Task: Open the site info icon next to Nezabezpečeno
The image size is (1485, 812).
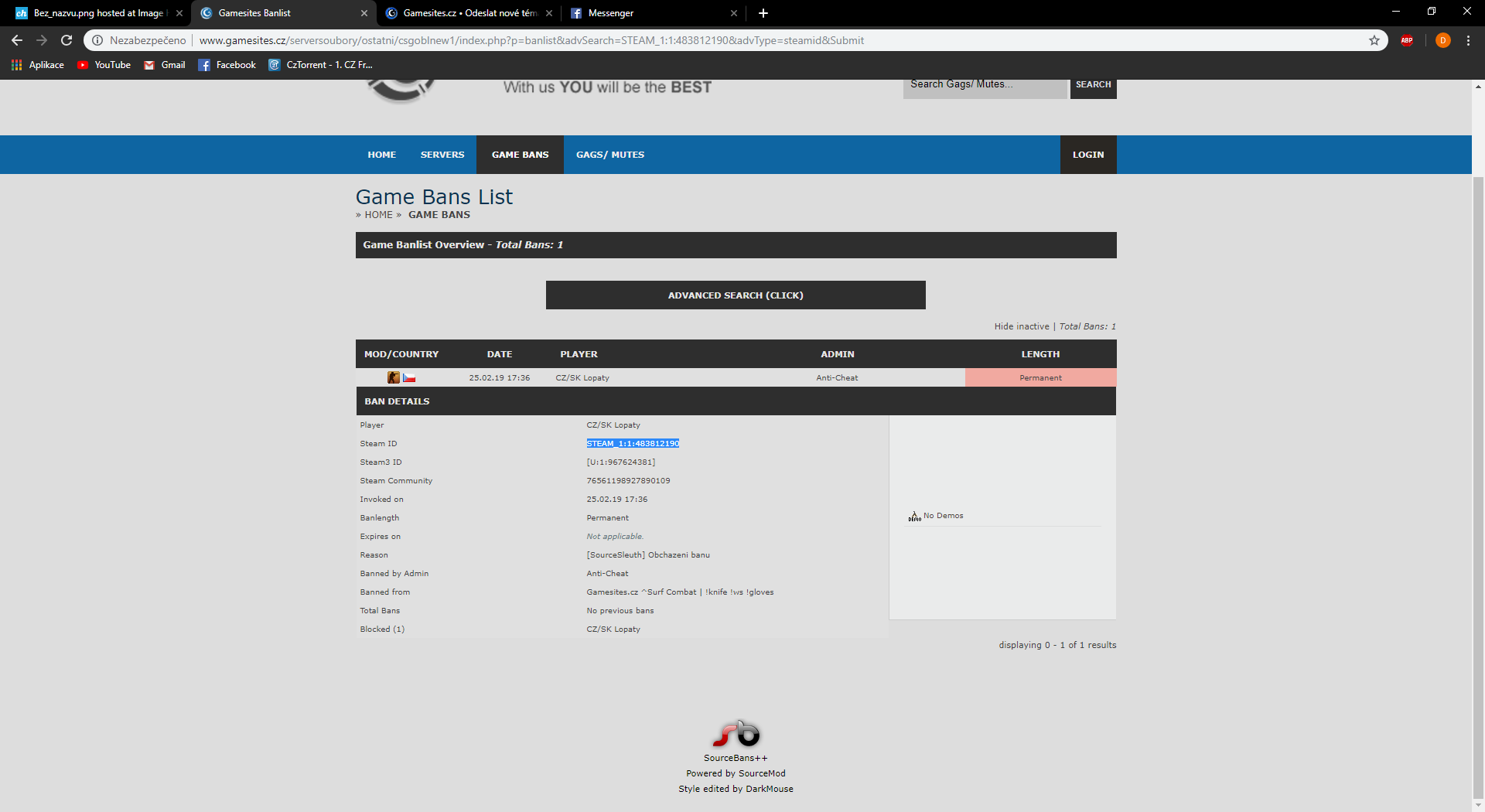Action: tap(97, 40)
